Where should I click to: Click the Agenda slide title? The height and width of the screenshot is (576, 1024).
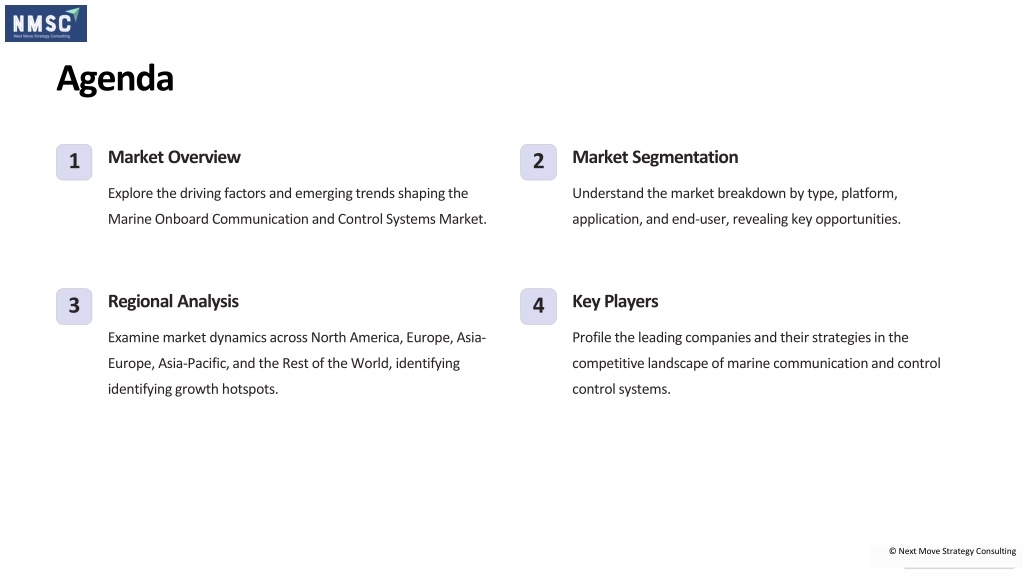coord(115,79)
